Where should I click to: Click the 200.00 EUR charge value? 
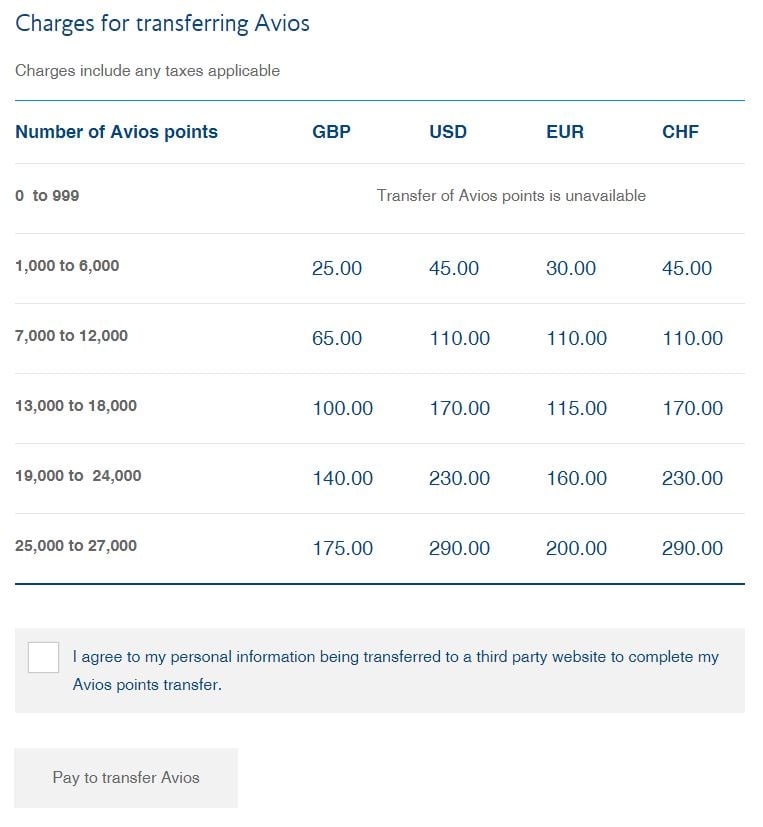click(x=576, y=548)
